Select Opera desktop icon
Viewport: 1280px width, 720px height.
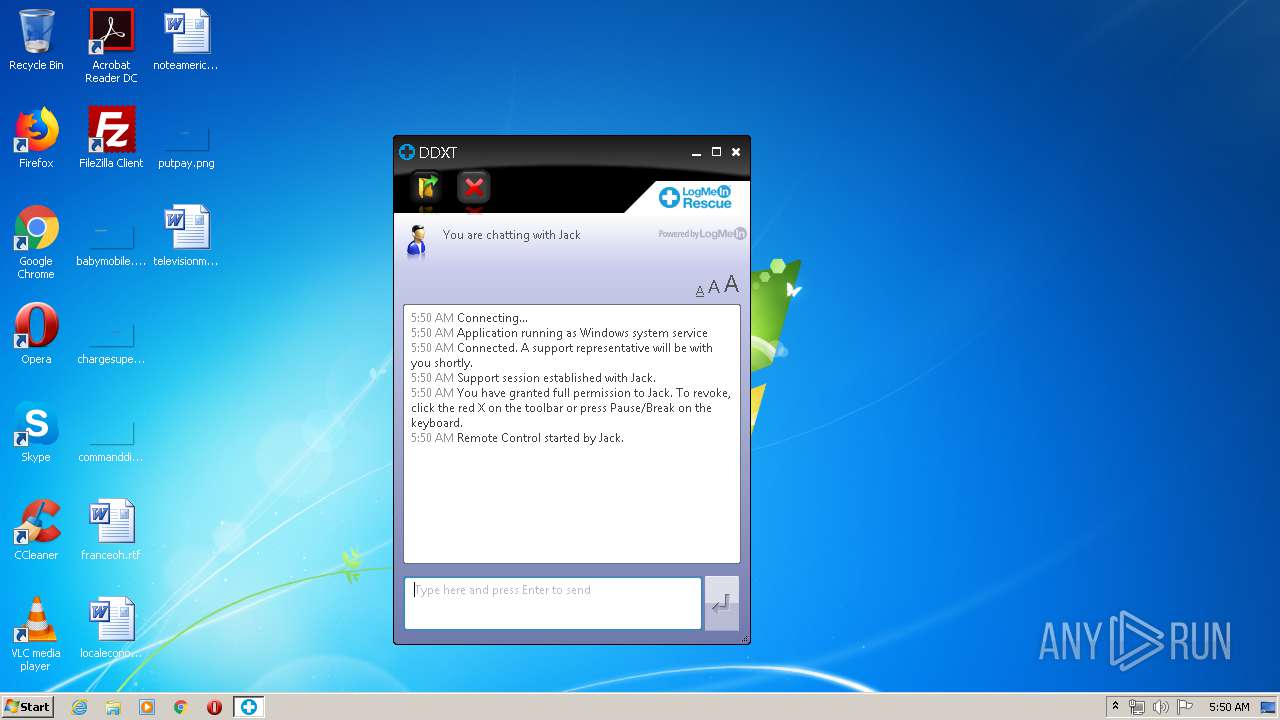tap(36, 334)
